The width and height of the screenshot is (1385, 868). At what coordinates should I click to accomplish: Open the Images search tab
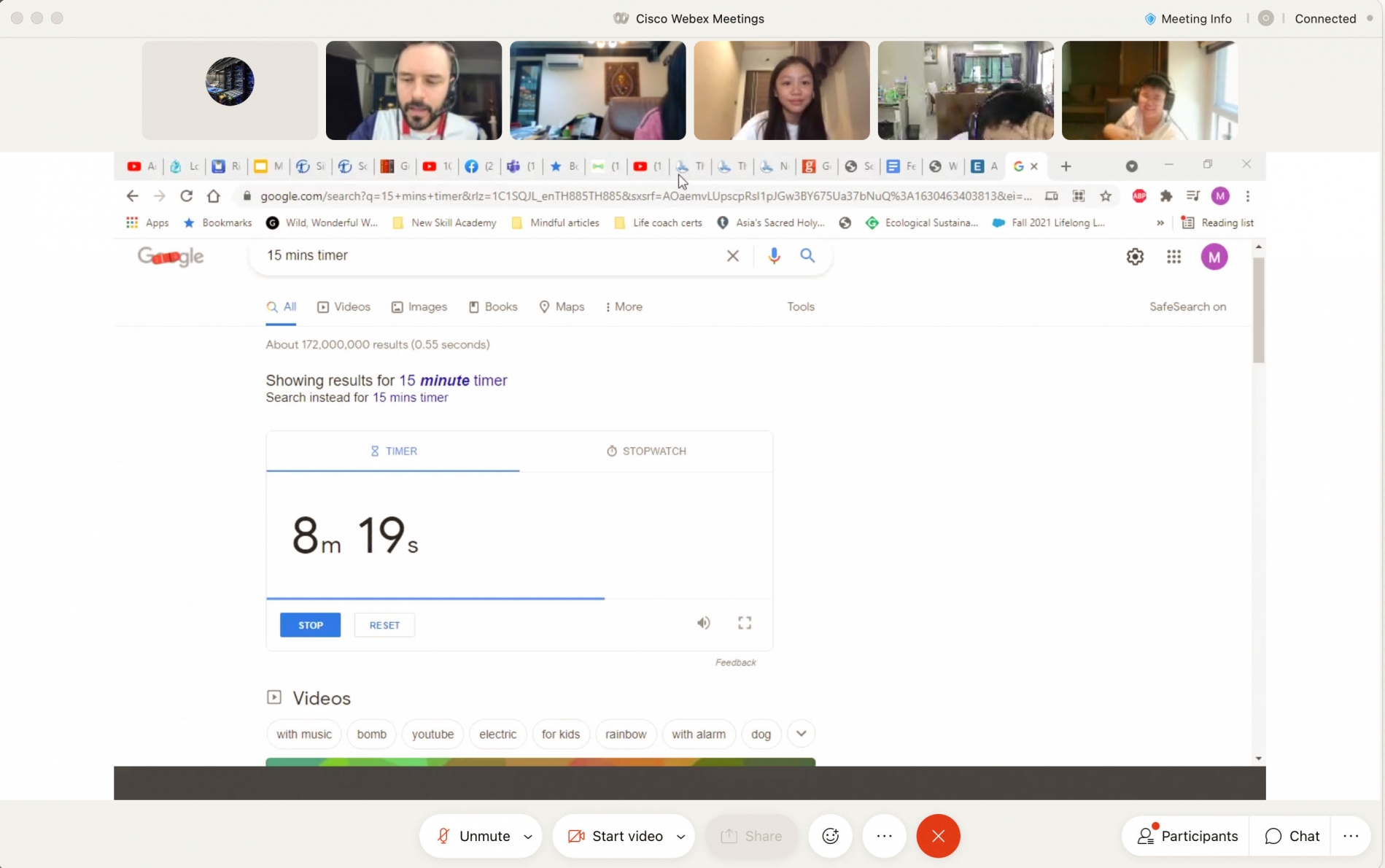[x=419, y=307]
